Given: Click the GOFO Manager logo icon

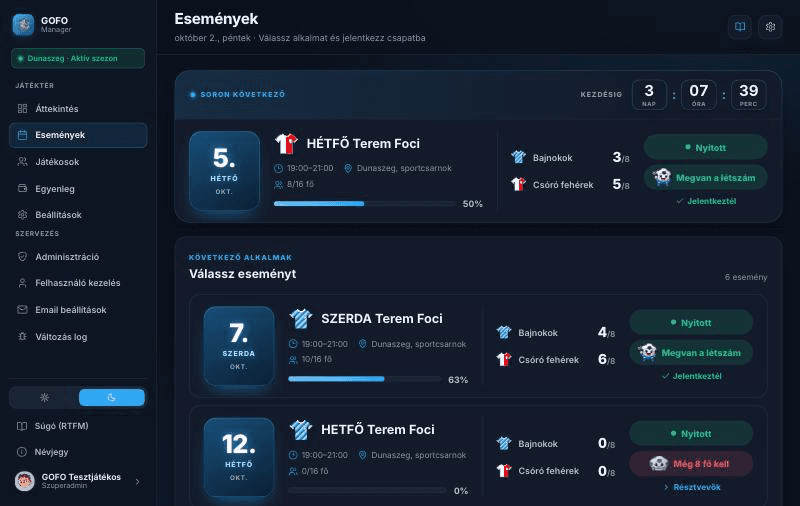Looking at the screenshot, I should coord(23,24).
